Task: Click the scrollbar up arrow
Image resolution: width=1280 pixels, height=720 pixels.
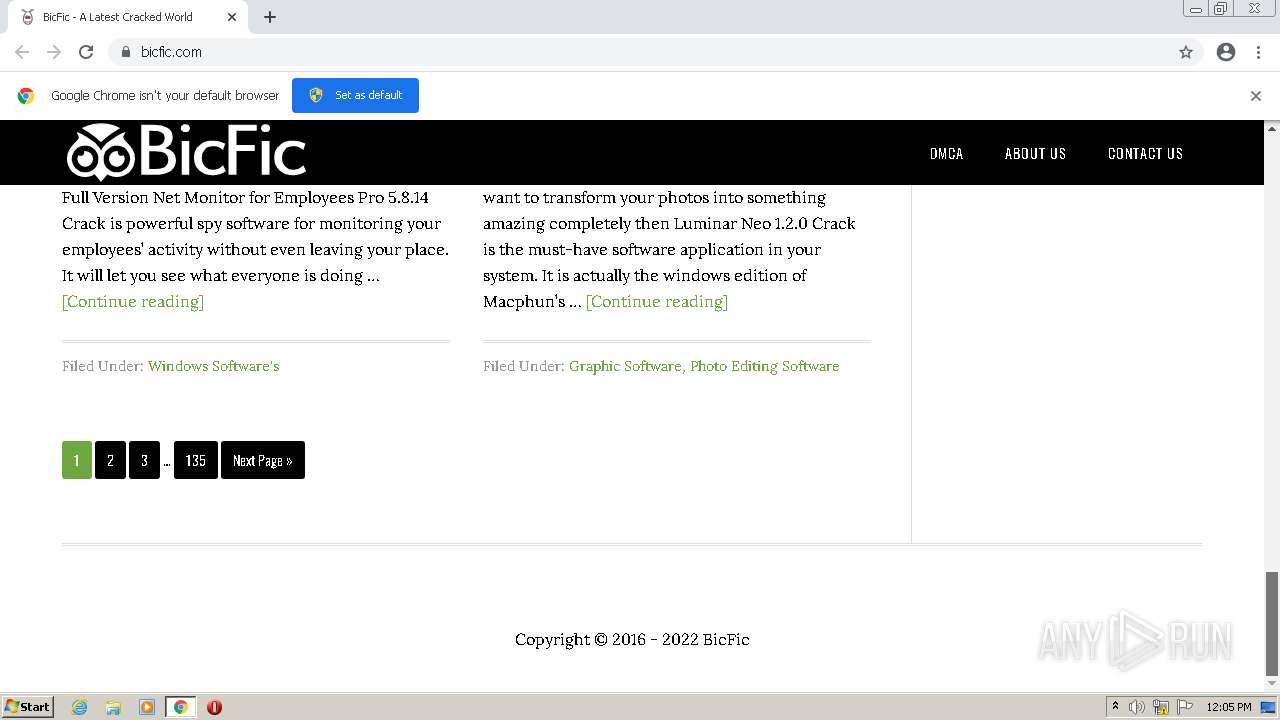Action: [1272, 128]
